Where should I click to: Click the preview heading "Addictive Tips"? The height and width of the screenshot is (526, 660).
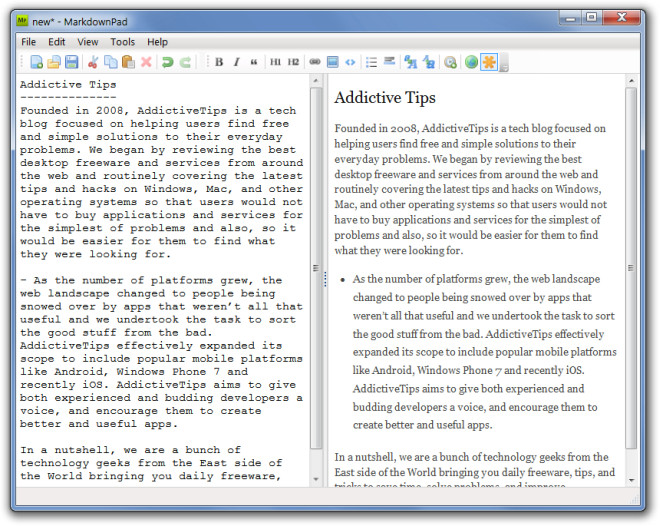(385, 98)
